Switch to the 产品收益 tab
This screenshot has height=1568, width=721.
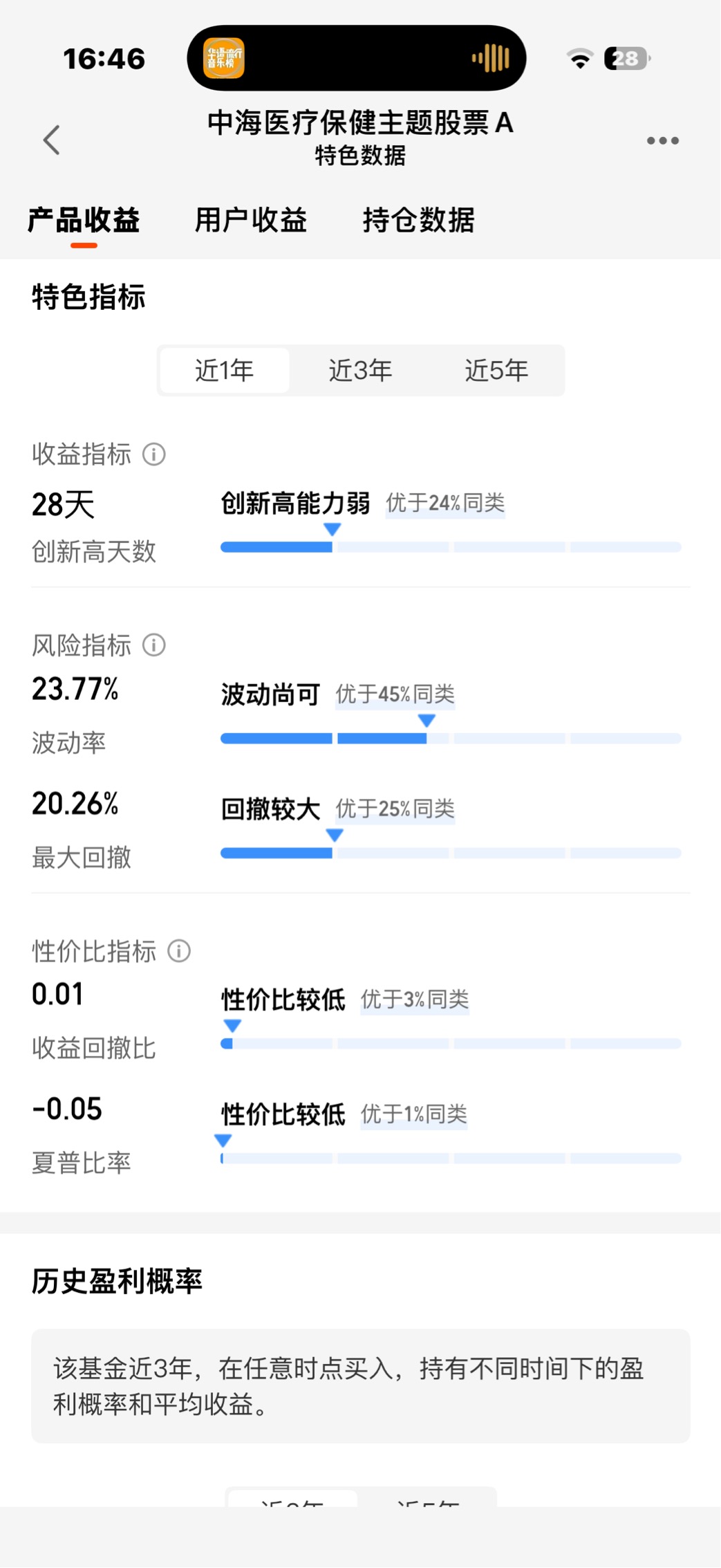84,221
